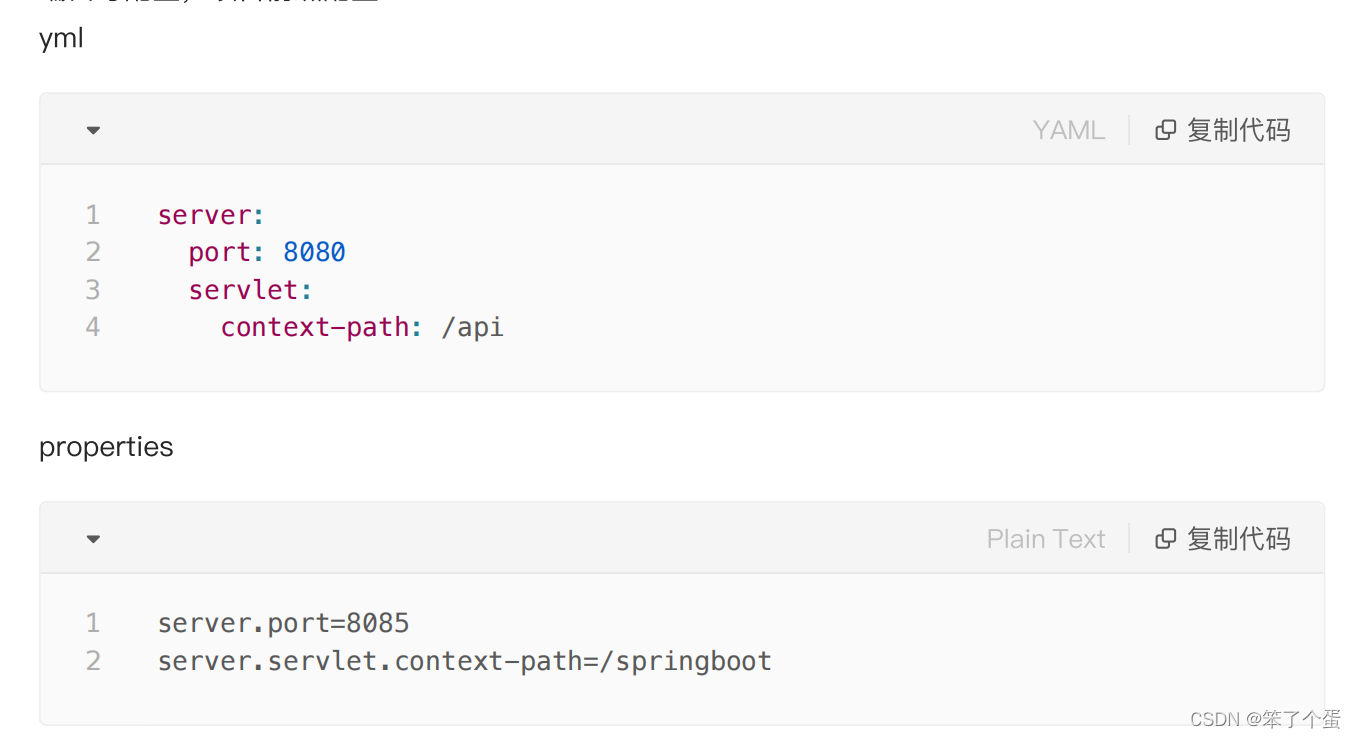Select the line containing server.port=8085
Viewport: 1356px width, 739px height.
[x=283, y=622]
